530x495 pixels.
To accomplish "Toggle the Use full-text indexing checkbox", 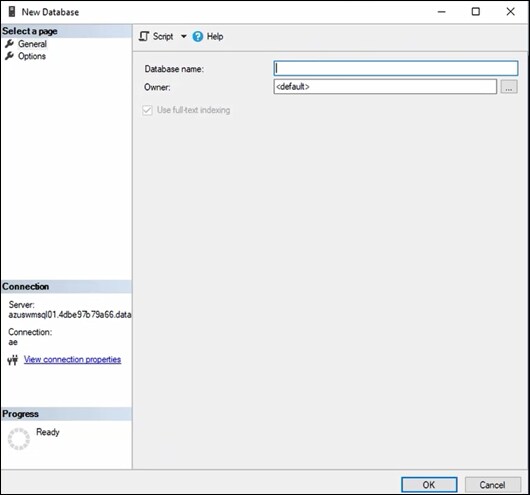I will pos(147,110).
